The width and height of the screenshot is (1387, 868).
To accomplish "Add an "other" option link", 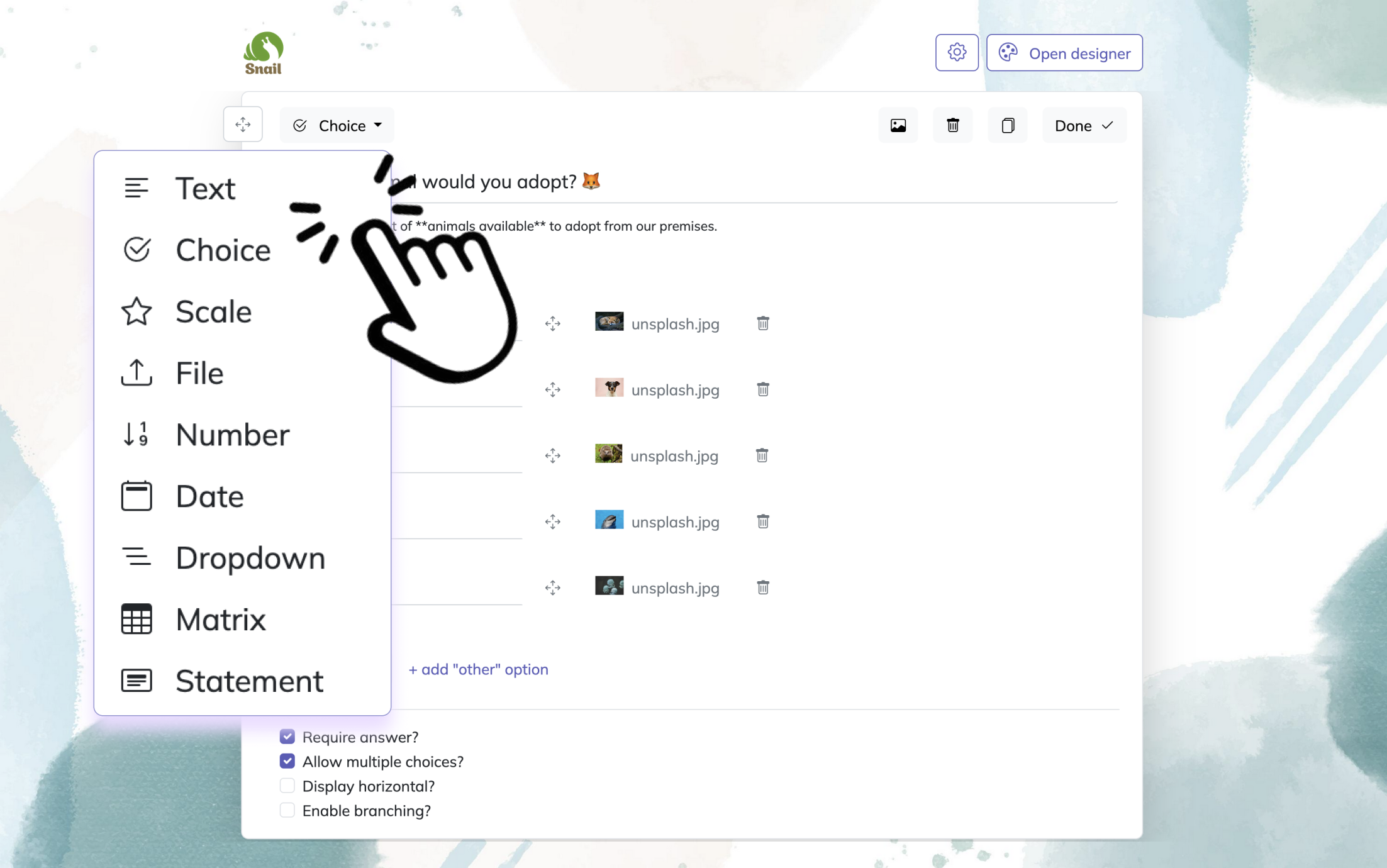I will (x=478, y=669).
